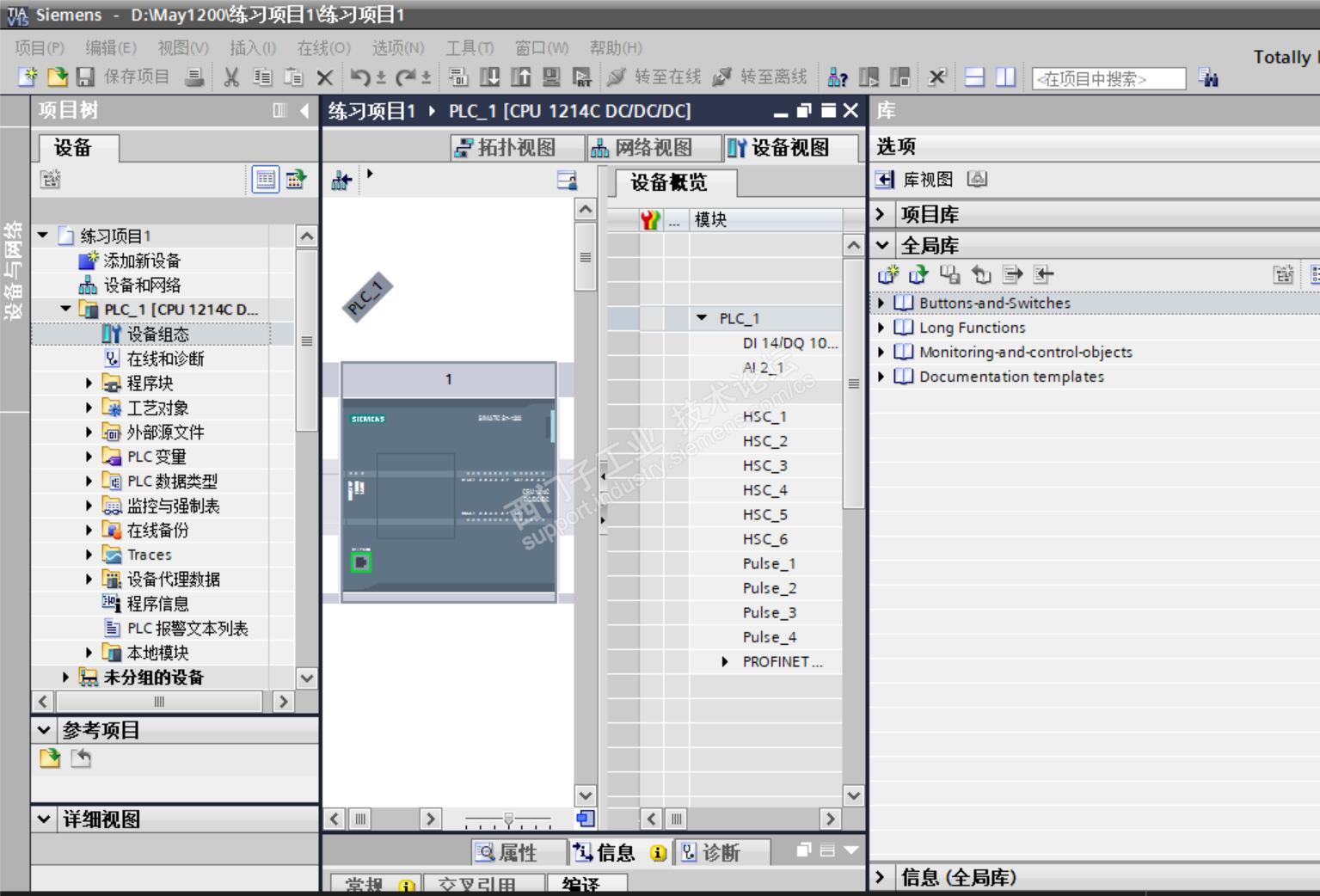Click the zoom slider below device view
1320x896 pixels.
click(x=508, y=819)
